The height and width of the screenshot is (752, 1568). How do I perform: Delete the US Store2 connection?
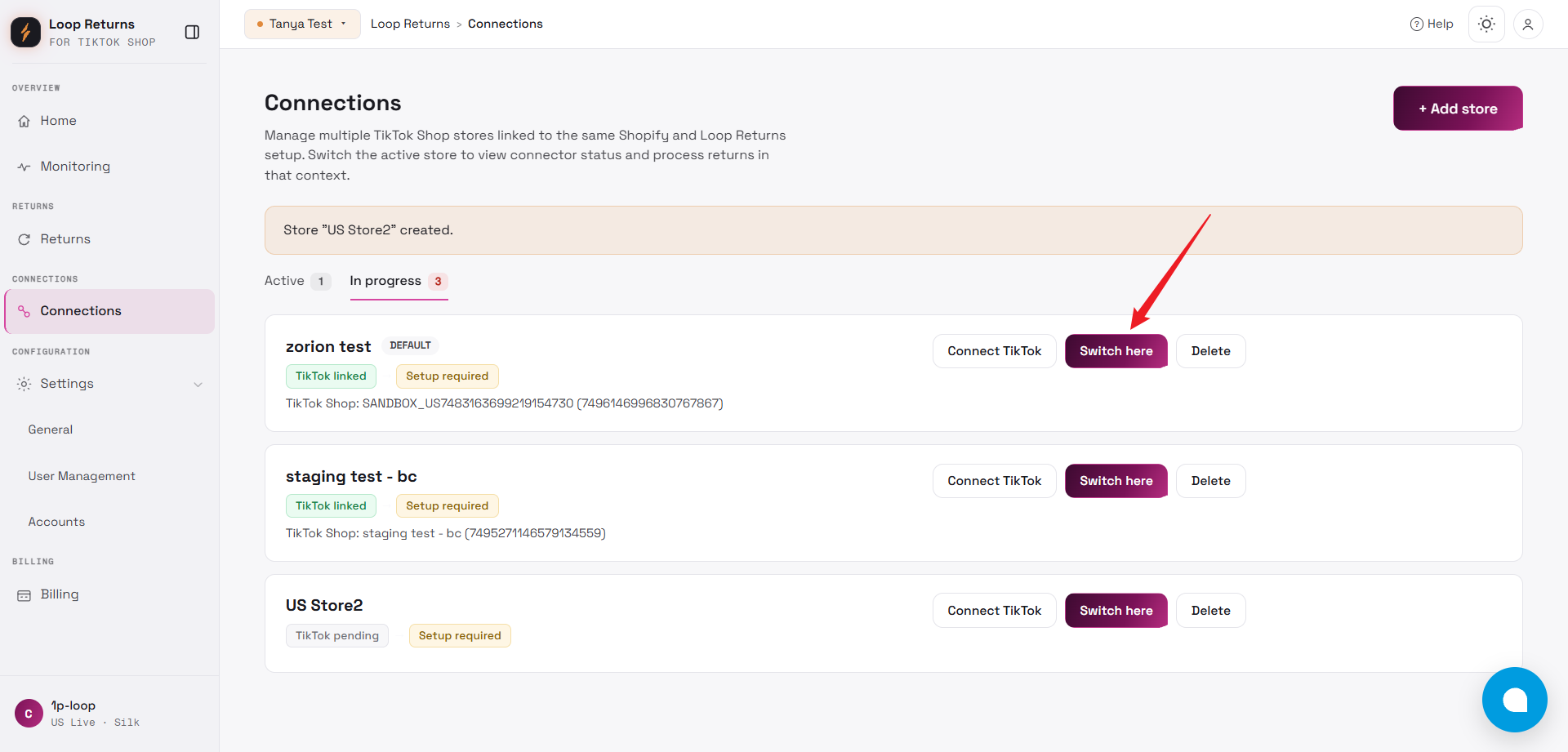coord(1210,611)
